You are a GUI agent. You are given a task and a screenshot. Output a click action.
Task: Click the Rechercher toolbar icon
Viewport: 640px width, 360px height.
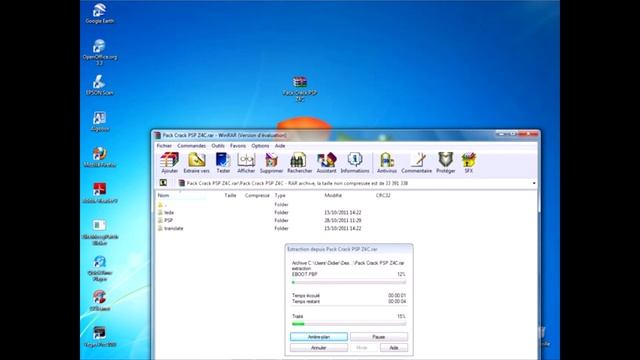pos(299,163)
